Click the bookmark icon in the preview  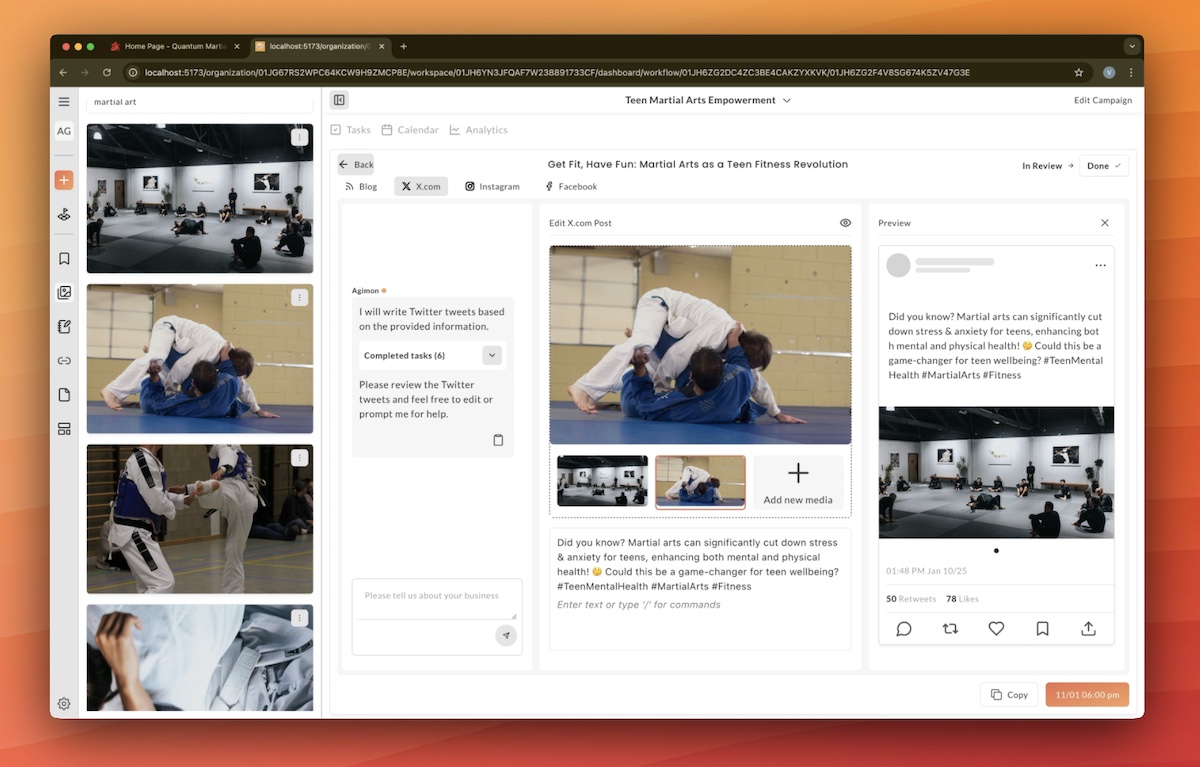coord(1042,629)
